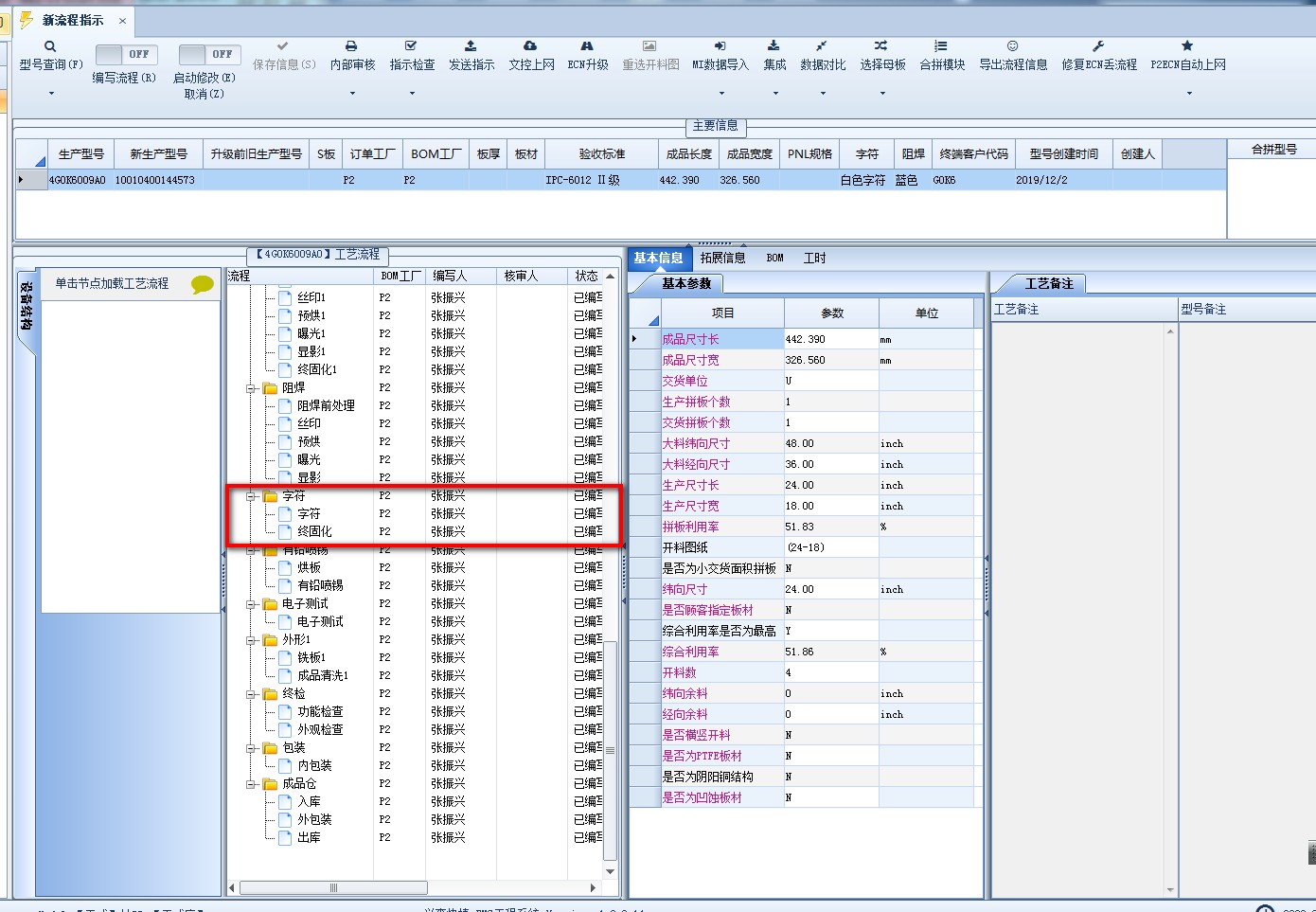The height and width of the screenshot is (912, 1316).
Task: Select the 字符 folder node
Action: [x=293, y=496]
